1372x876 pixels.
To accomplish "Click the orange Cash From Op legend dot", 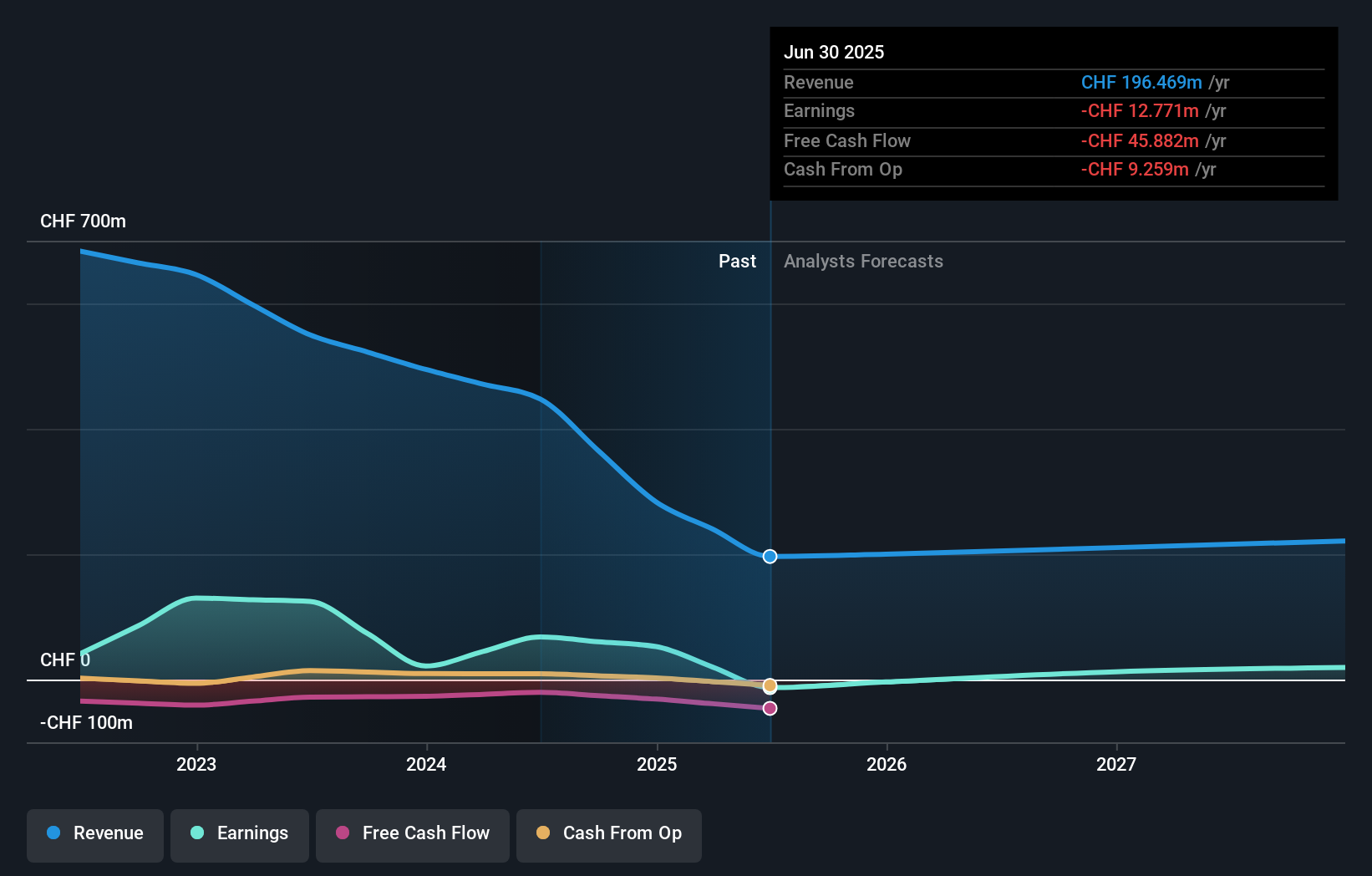I will (x=543, y=833).
